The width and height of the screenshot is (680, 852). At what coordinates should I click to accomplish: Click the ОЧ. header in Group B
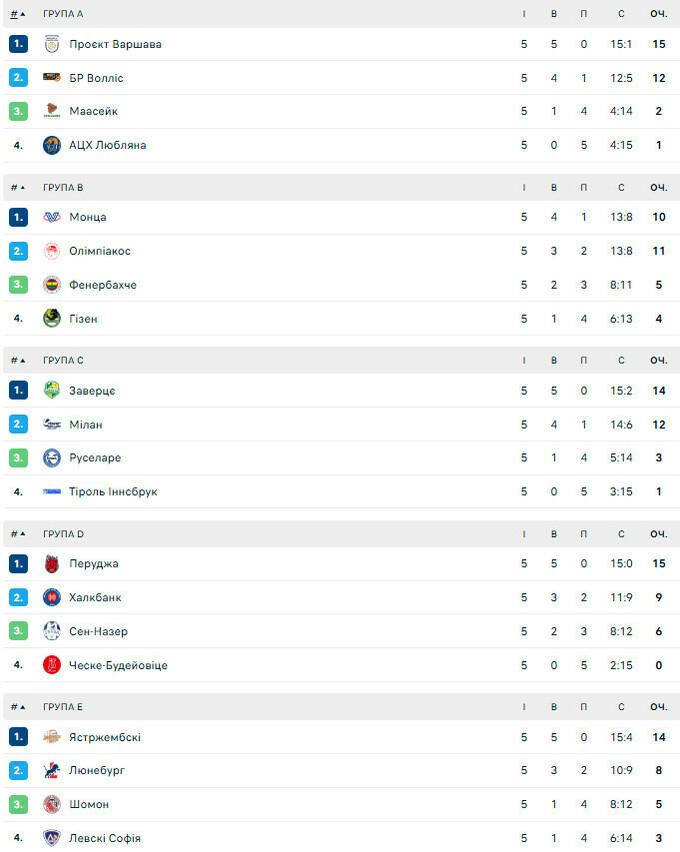(x=658, y=187)
